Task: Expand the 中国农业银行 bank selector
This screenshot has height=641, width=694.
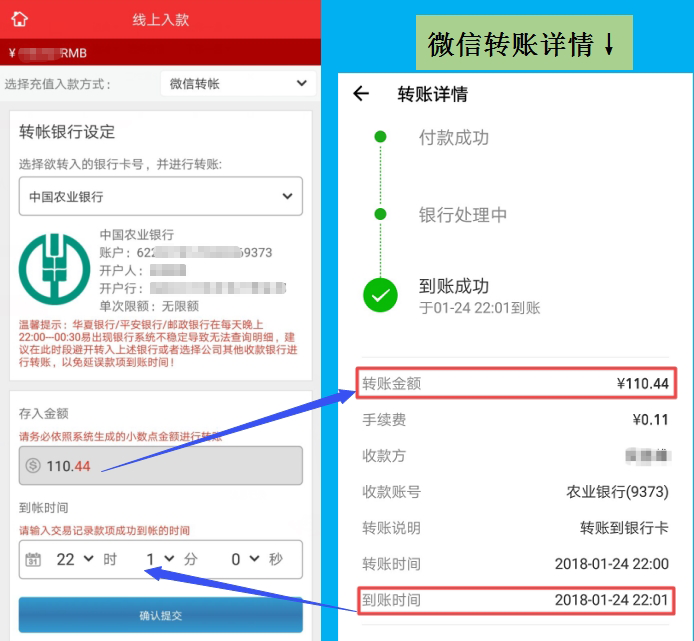Action: (160, 197)
